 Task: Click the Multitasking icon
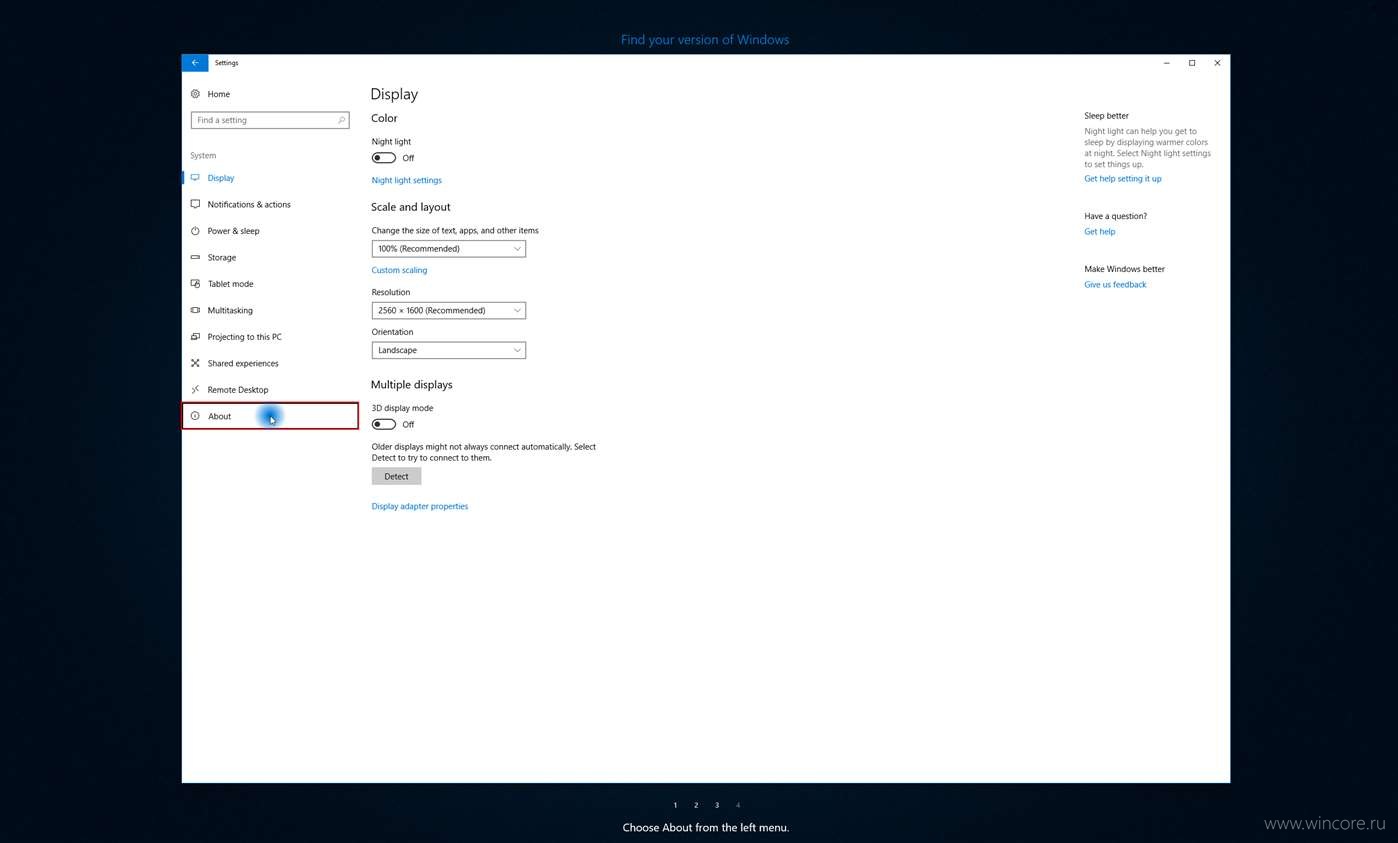[x=195, y=310]
